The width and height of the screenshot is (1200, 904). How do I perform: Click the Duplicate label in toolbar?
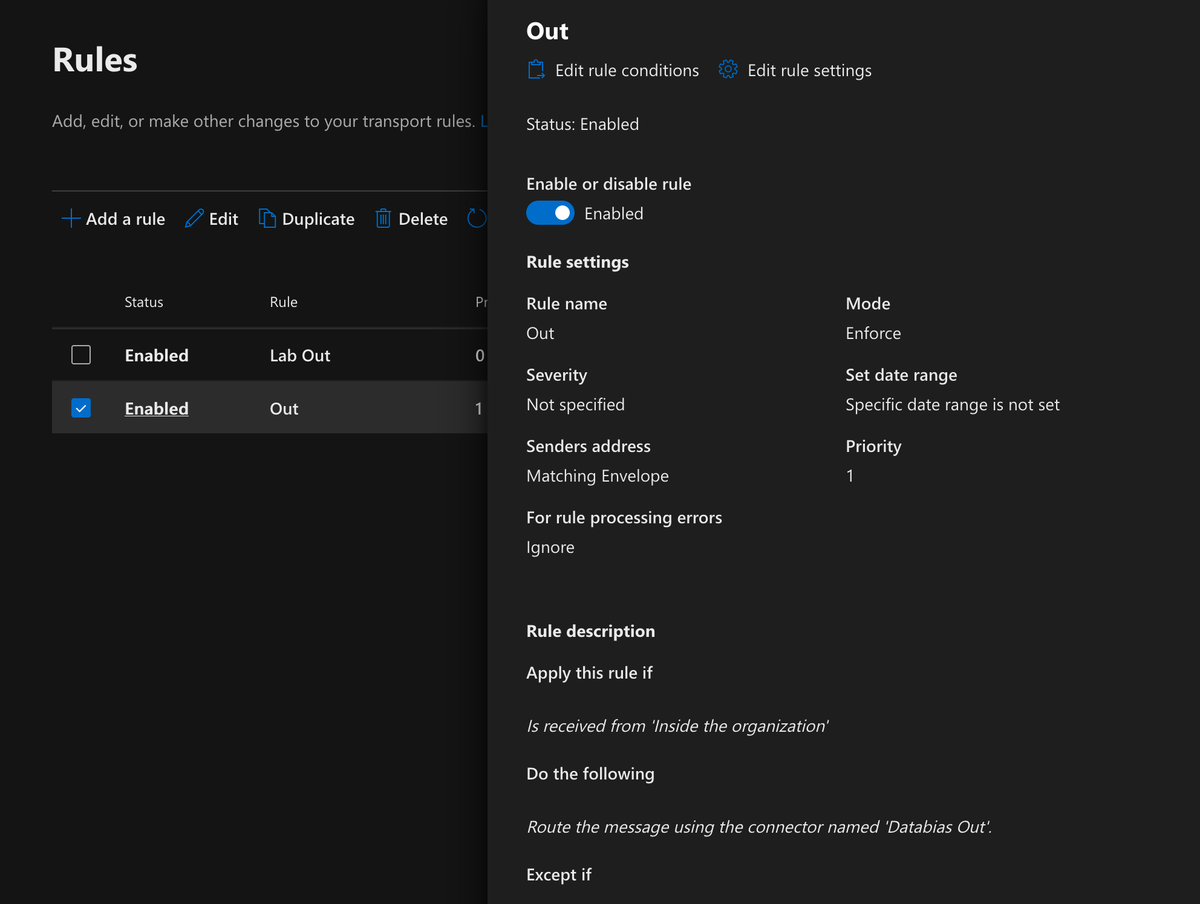(318, 219)
